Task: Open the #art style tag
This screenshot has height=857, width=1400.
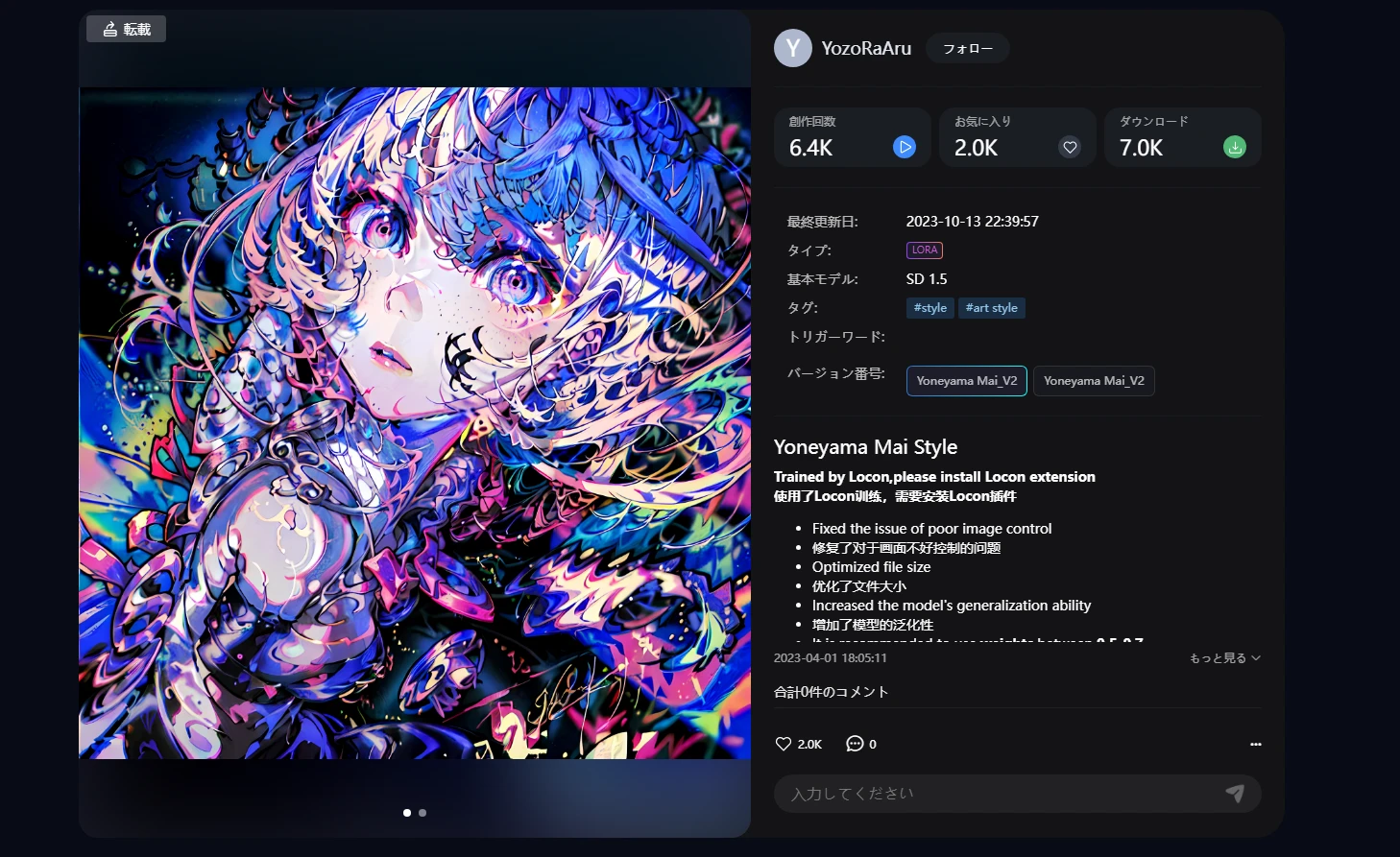Action: (x=992, y=308)
